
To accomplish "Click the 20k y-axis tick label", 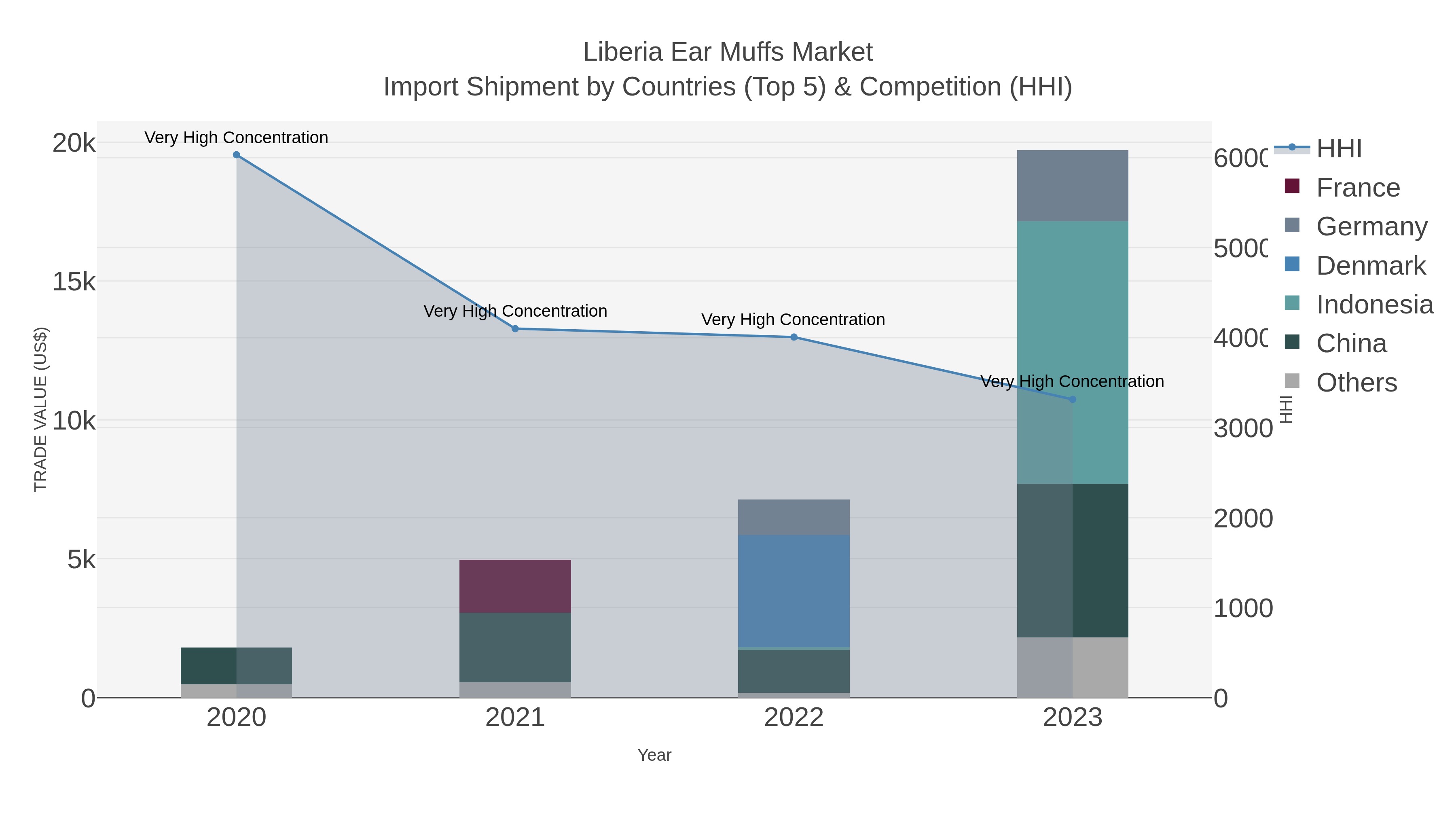I will (x=74, y=143).
